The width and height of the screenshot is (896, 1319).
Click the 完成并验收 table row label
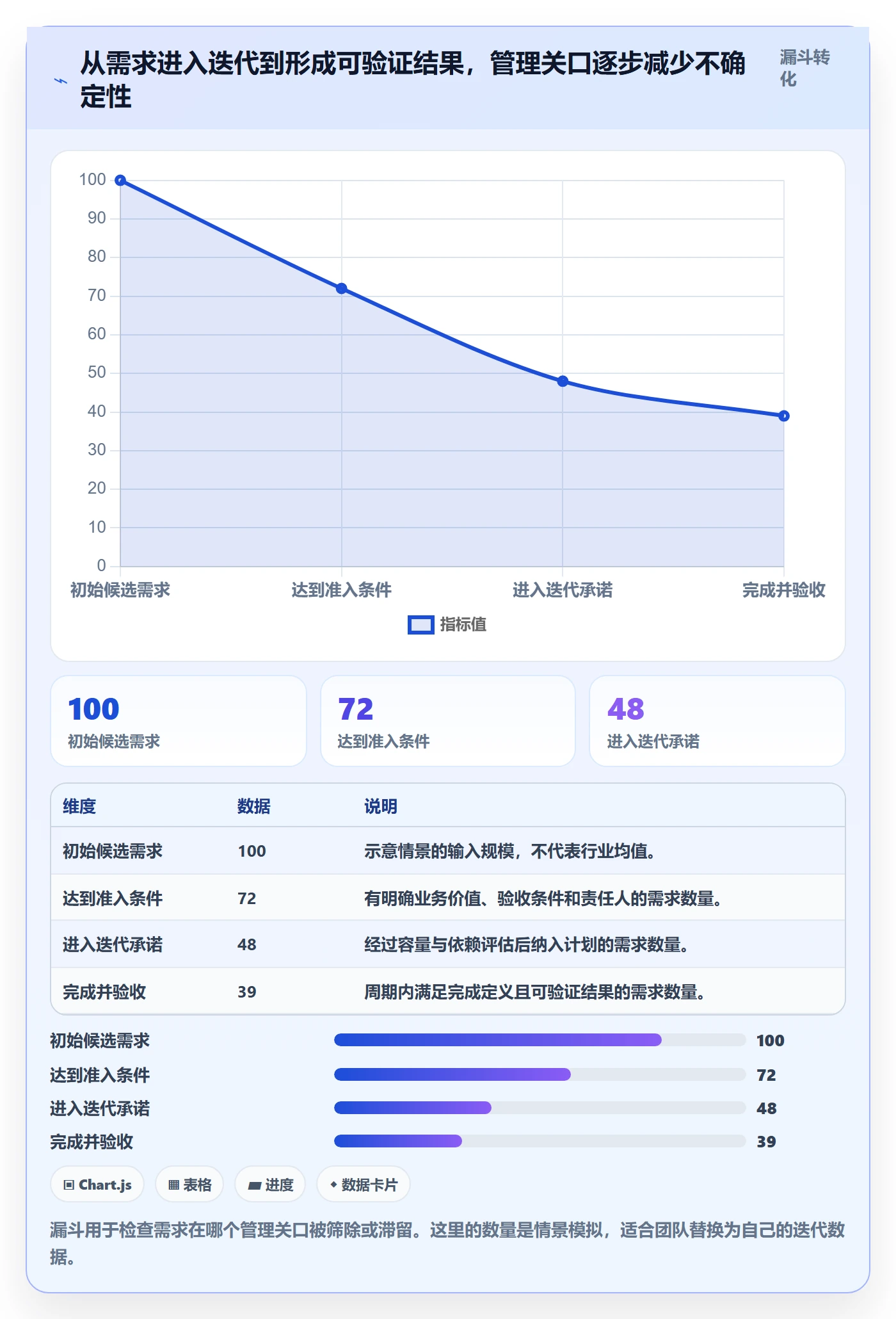[x=104, y=992]
